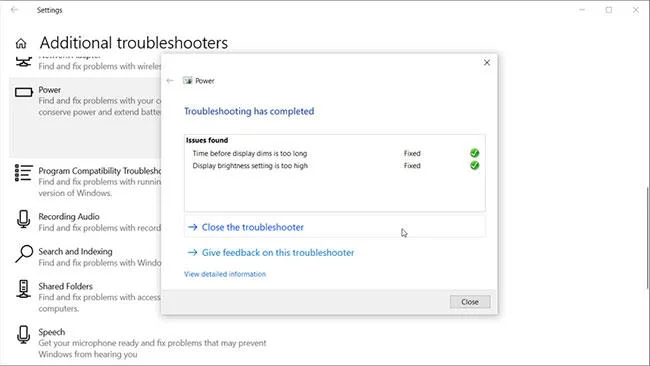Click the 'Issues found' header
The width and height of the screenshot is (650, 366).
click(207, 140)
